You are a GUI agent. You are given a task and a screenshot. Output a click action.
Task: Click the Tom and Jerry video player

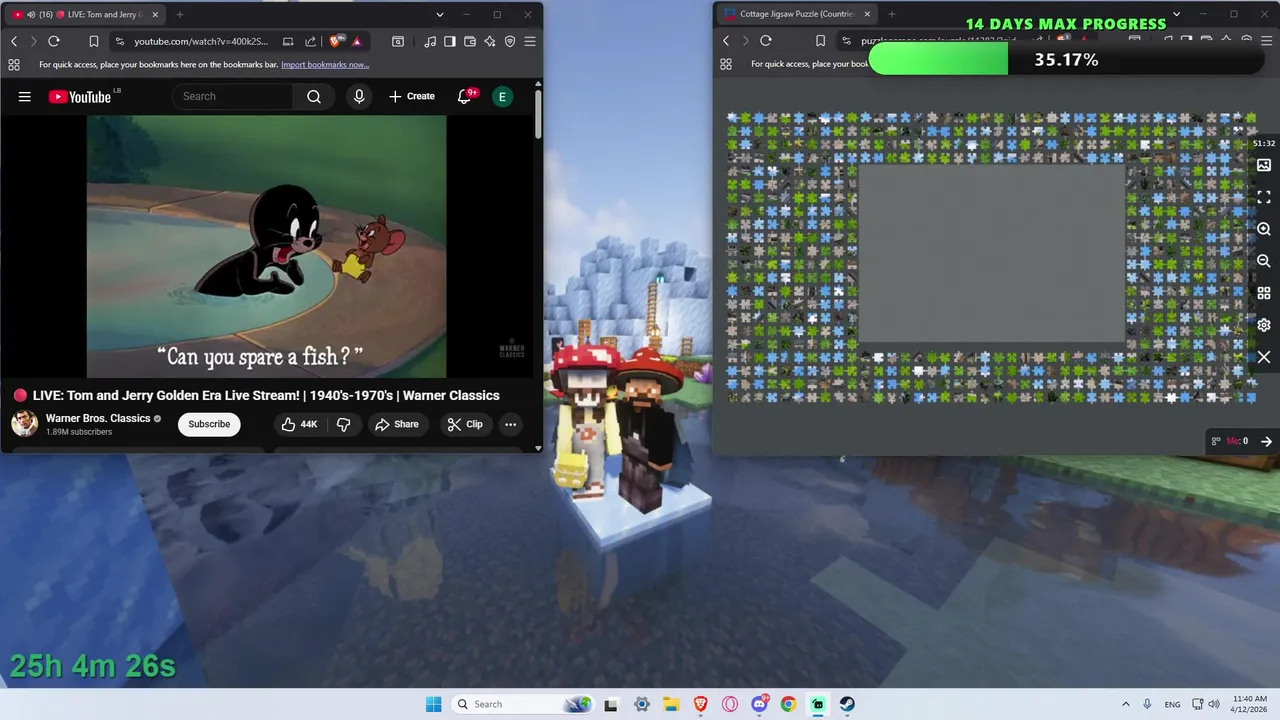point(266,246)
